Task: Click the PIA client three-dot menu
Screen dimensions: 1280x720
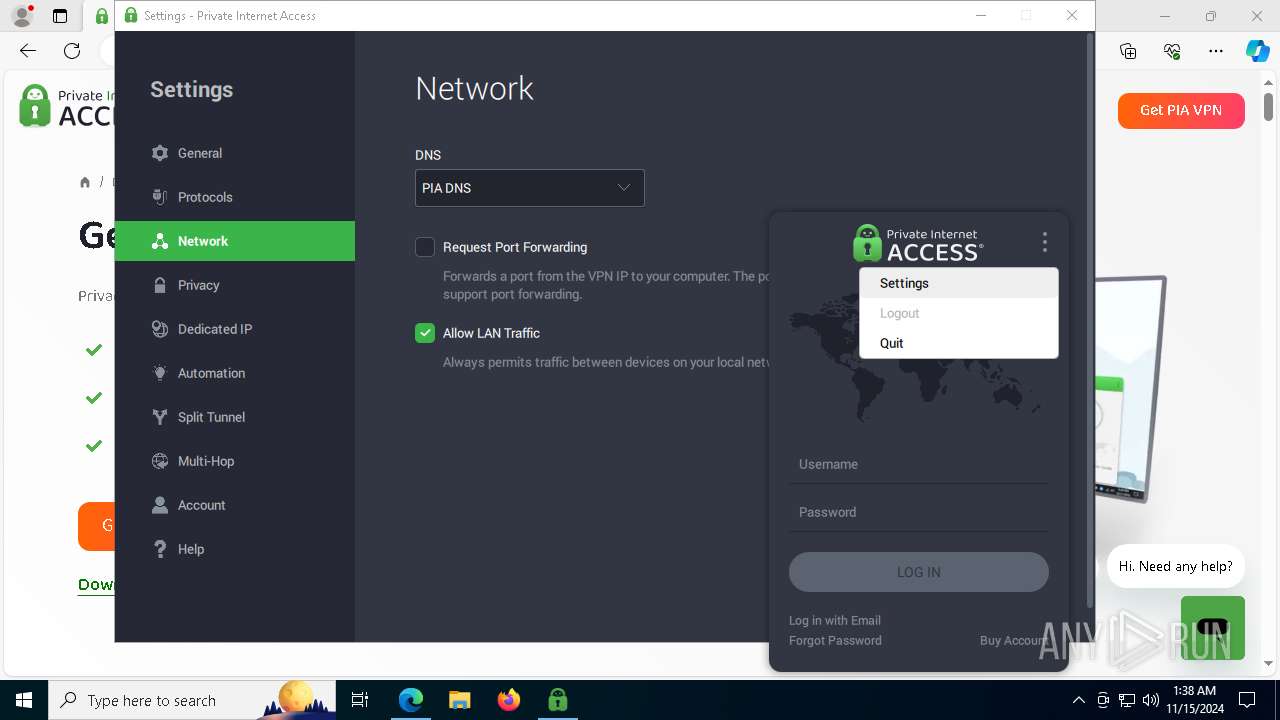Action: 1045,242
